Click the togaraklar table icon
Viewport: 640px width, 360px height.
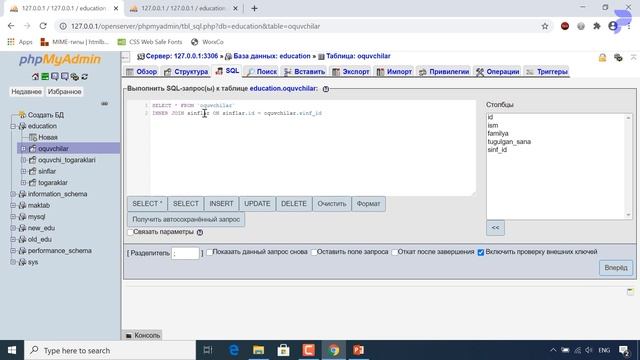[x=33, y=182]
